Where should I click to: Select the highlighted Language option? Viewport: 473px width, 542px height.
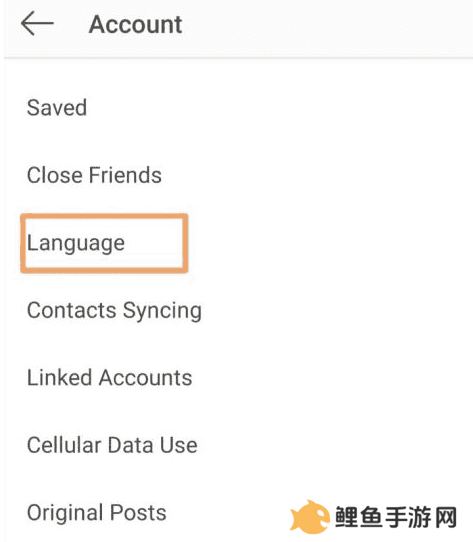76,243
